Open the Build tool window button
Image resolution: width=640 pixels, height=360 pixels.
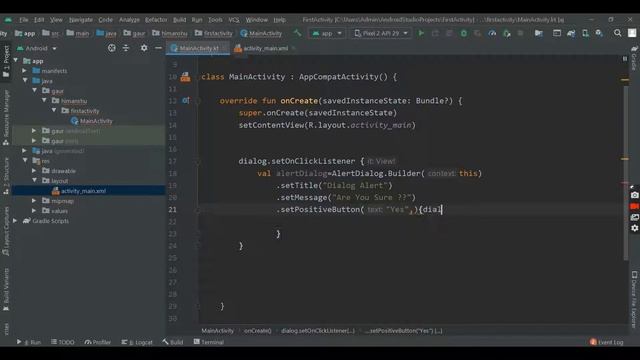click(x=173, y=342)
